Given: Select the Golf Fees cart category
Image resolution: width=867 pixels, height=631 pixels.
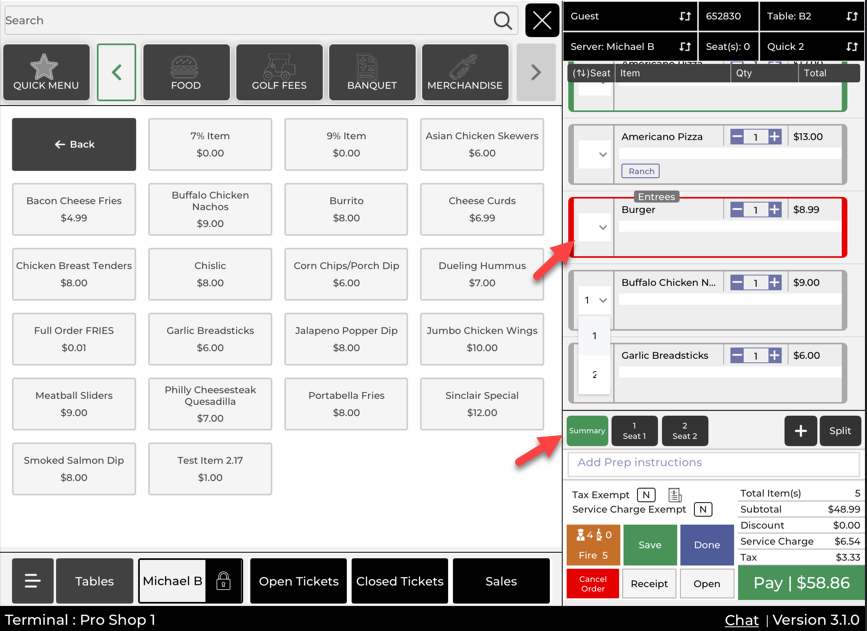Looking at the screenshot, I should [x=279, y=72].
